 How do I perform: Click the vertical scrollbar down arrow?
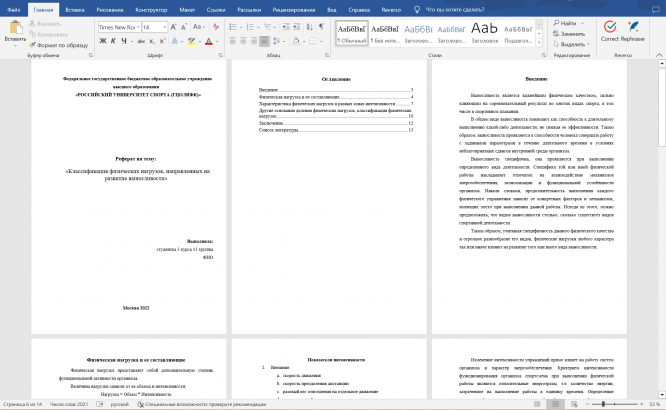click(661, 395)
